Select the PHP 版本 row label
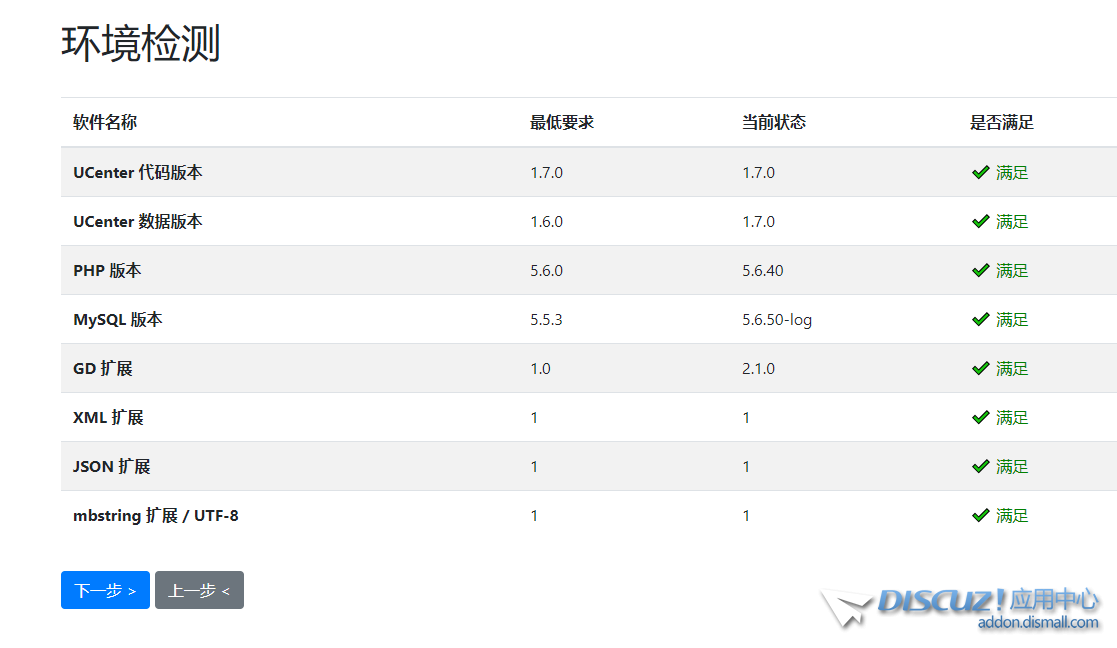Screen dimensions: 1117x648 [107, 271]
